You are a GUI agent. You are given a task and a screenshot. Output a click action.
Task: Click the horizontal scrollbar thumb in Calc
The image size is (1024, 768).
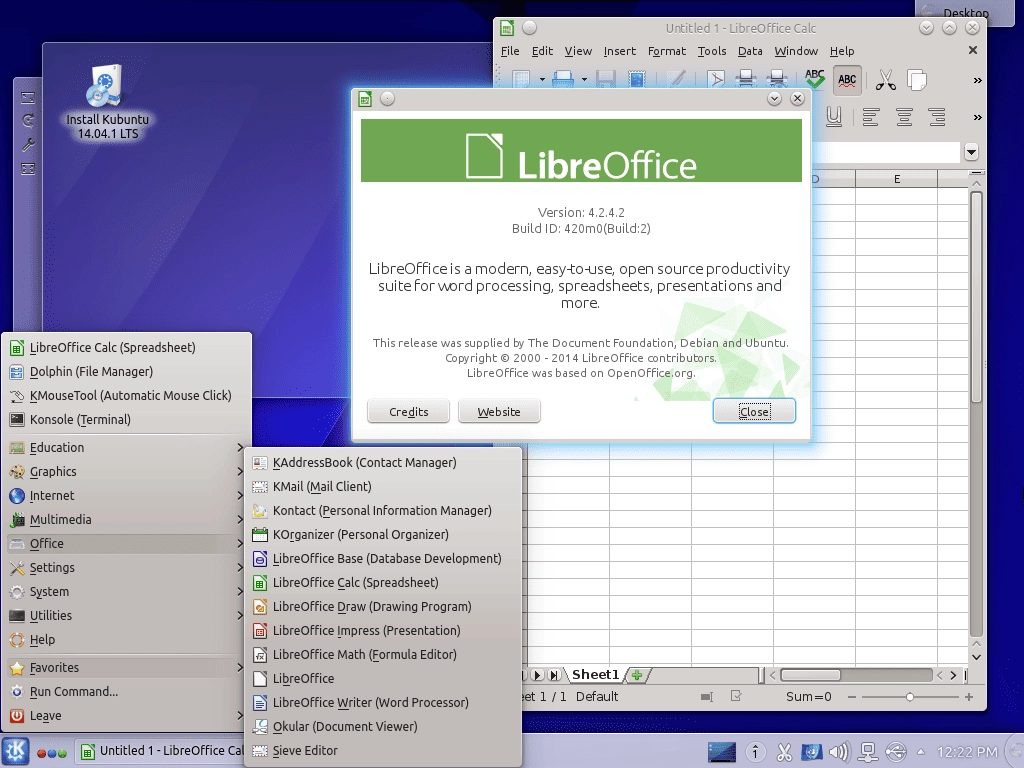(810, 675)
